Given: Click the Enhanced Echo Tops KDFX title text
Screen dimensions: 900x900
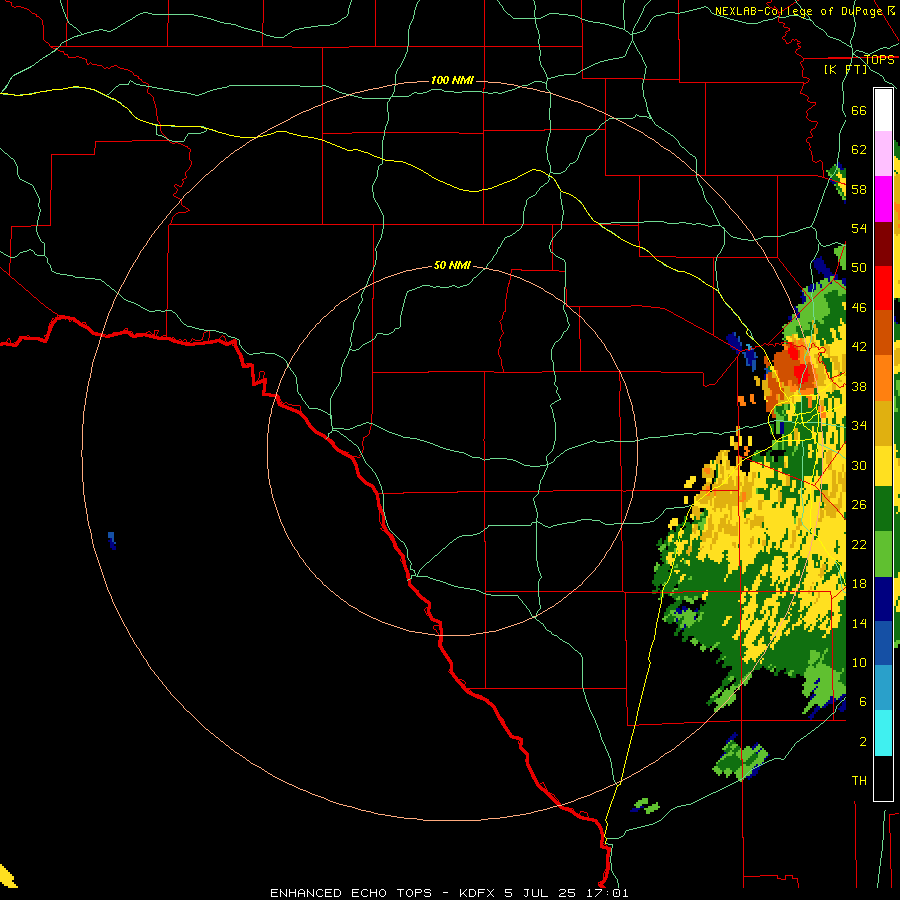Looking at the screenshot, I should click(449, 893).
